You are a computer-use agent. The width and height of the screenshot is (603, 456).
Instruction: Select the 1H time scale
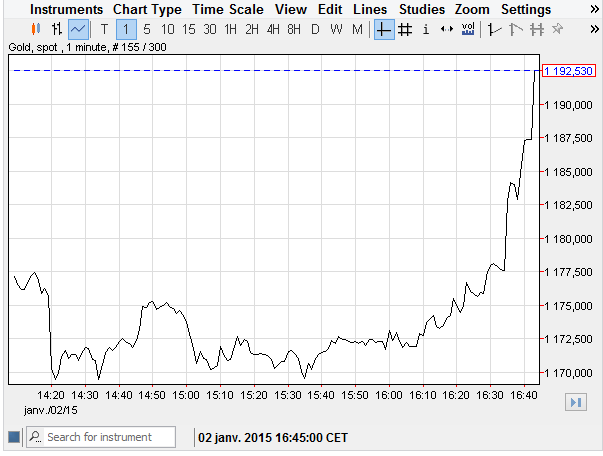(x=230, y=29)
